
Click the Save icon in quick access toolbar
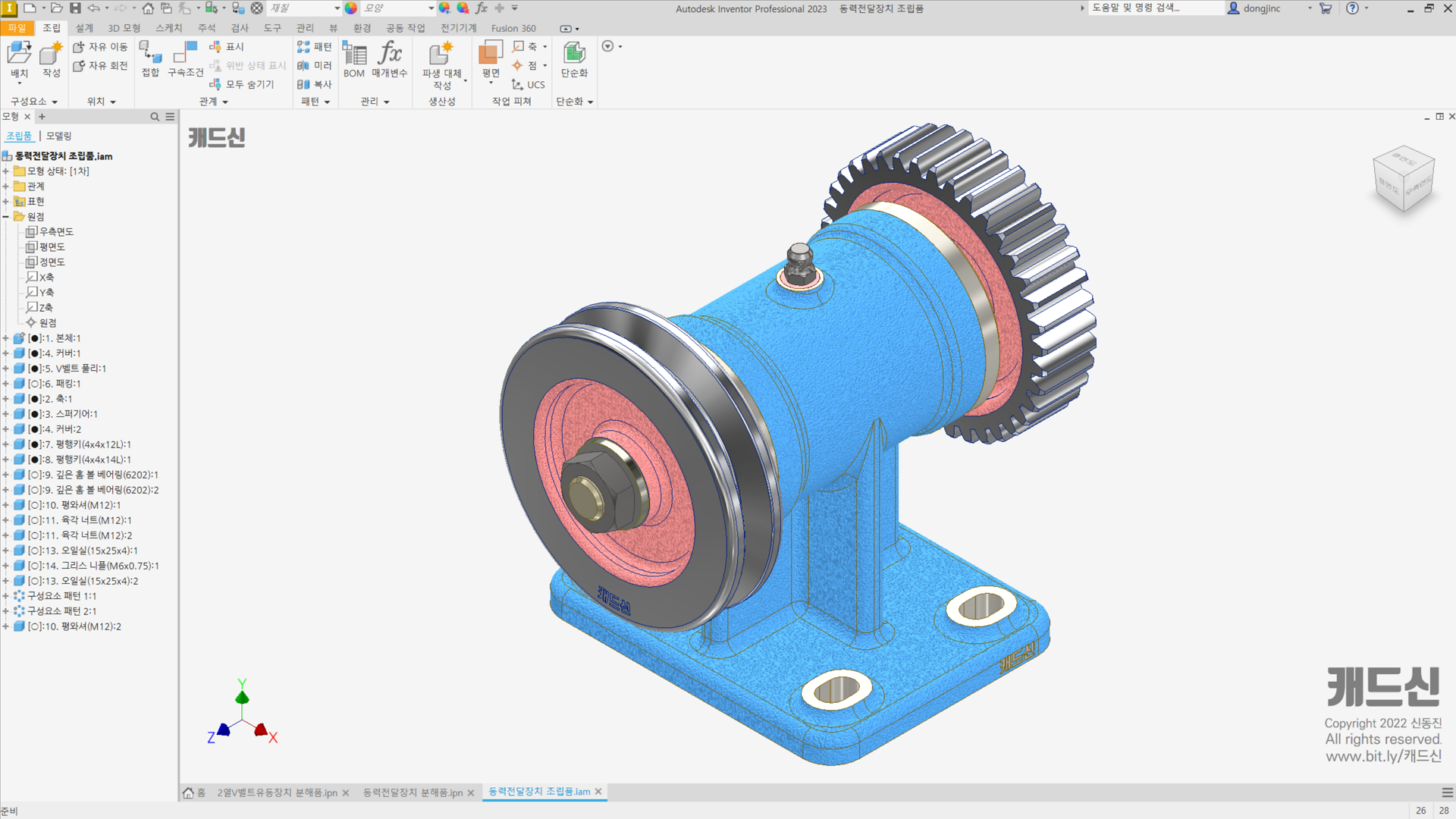coord(75,8)
